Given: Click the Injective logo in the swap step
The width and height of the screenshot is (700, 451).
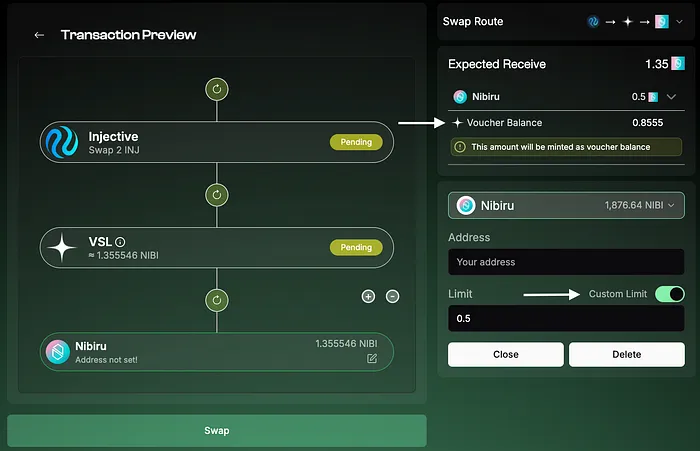Looking at the screenshot, I should click(x=62, y=142).
